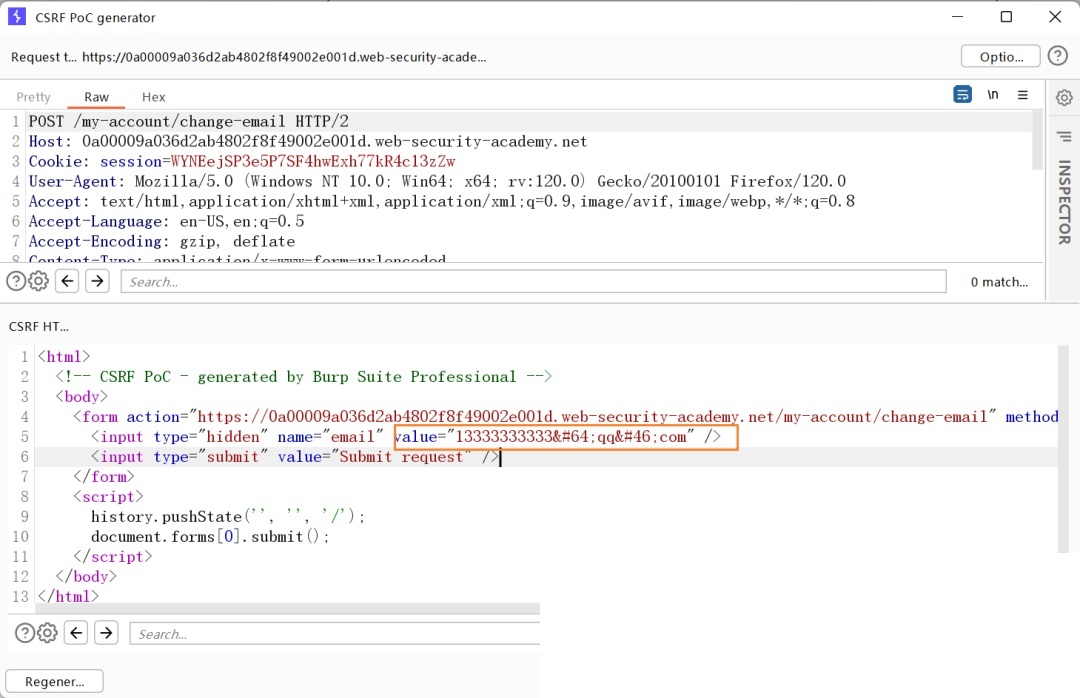Switch to the Pretty tab
The image size is (1080, 698).
pyautogui.click(x=34, y=97)
